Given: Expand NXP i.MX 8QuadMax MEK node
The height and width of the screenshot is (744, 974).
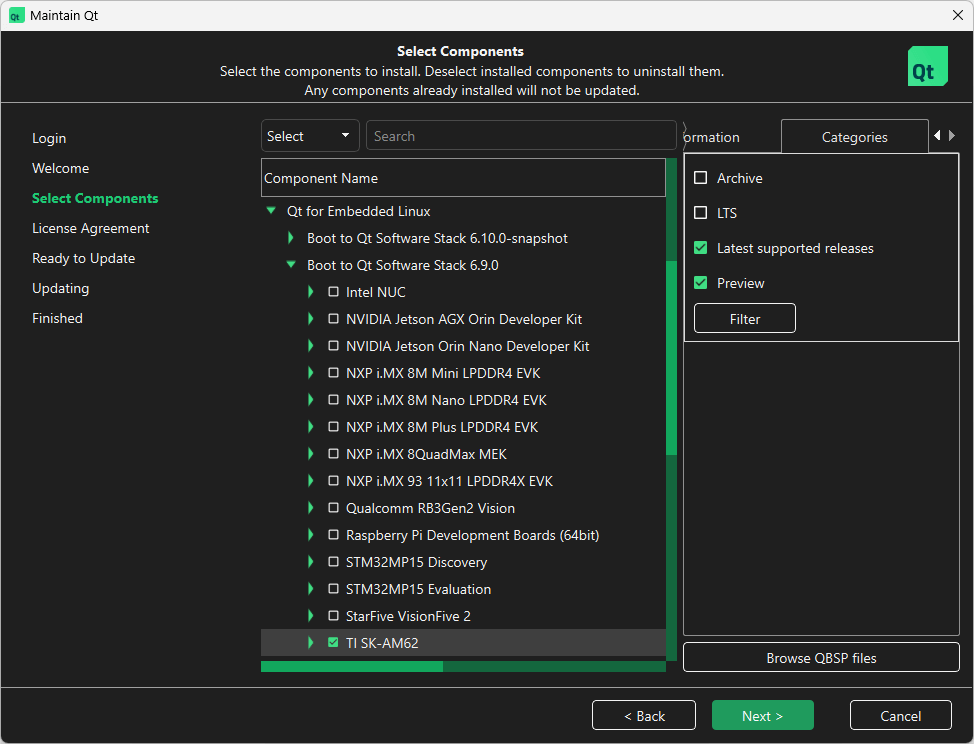Looking at the screenshot, I should (311, 454).
